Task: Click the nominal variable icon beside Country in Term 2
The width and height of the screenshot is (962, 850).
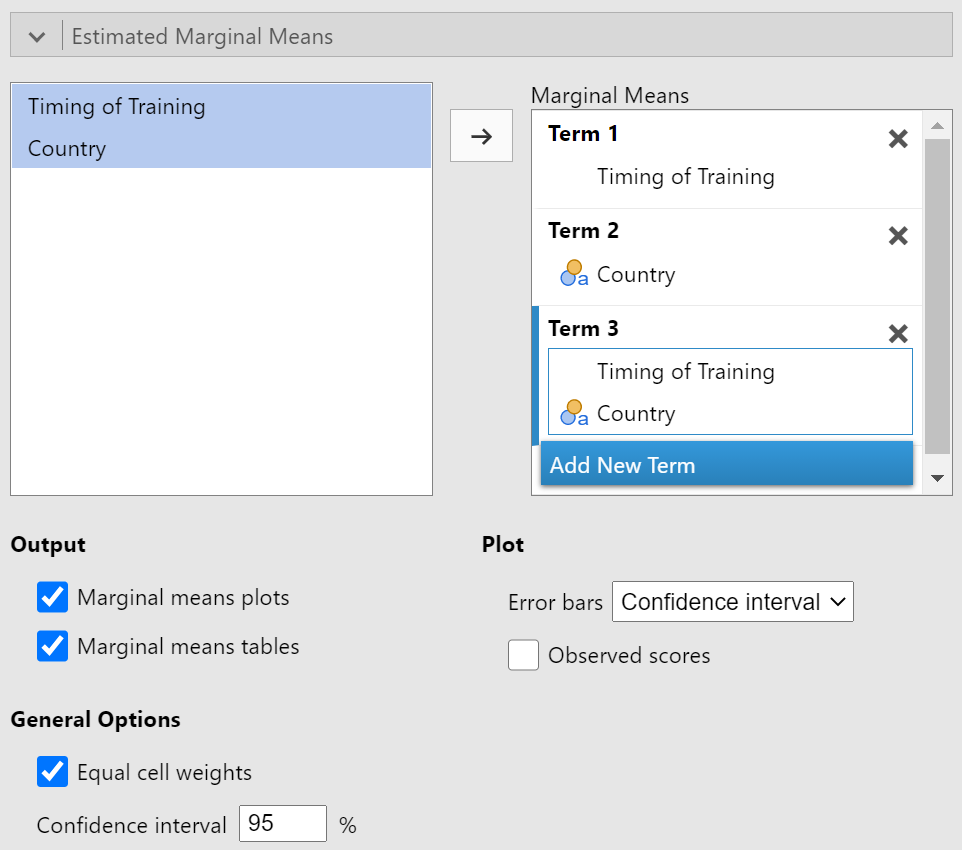Action: pos(574,274)
